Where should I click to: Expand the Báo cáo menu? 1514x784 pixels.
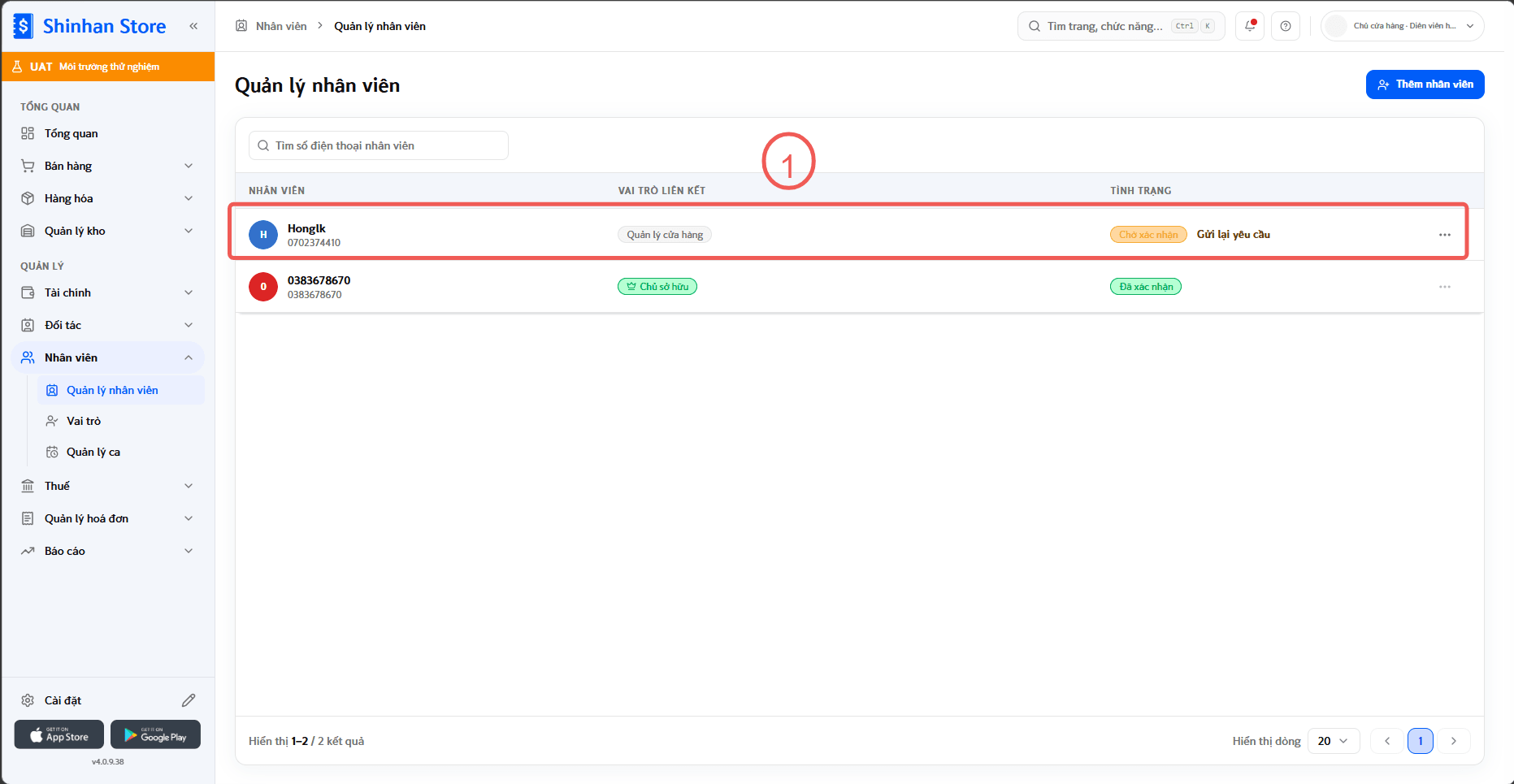(108, 551)
